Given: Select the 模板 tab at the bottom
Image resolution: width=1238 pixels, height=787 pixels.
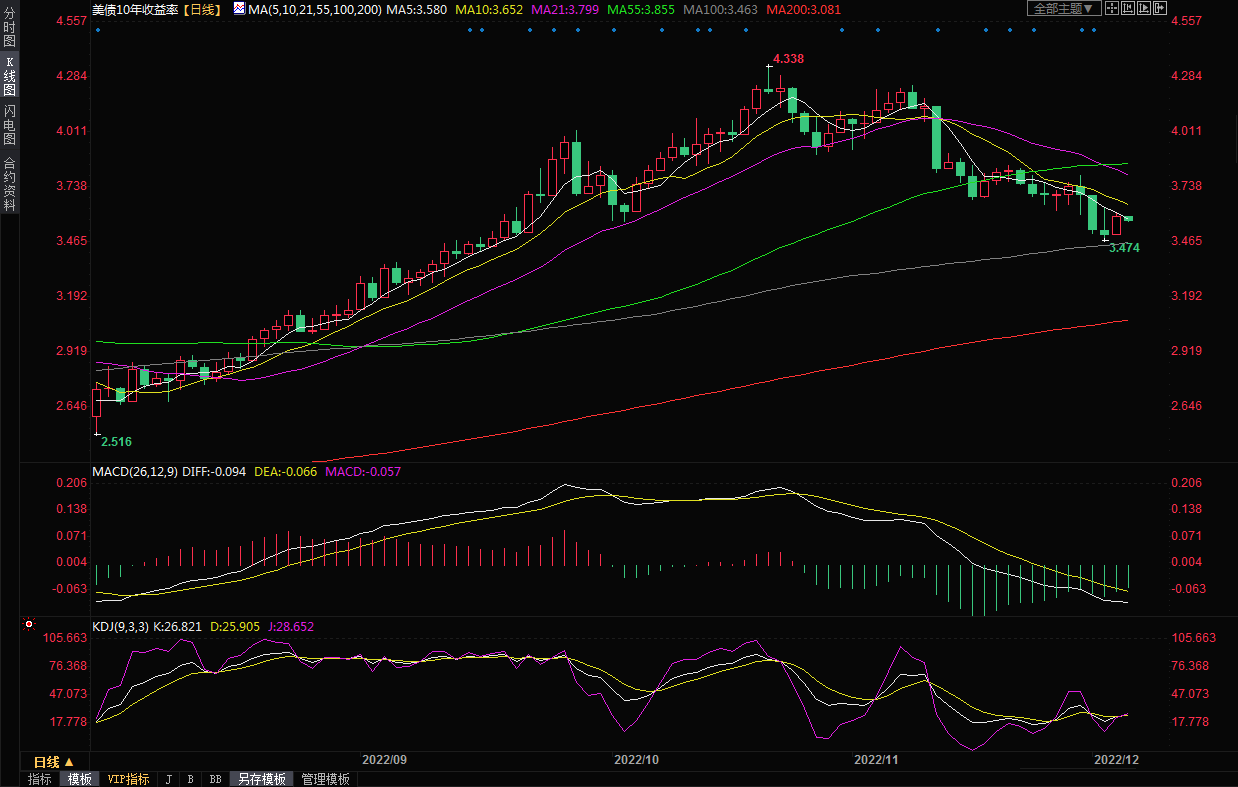Looking at the screenshot, I should tap(79, 779).
